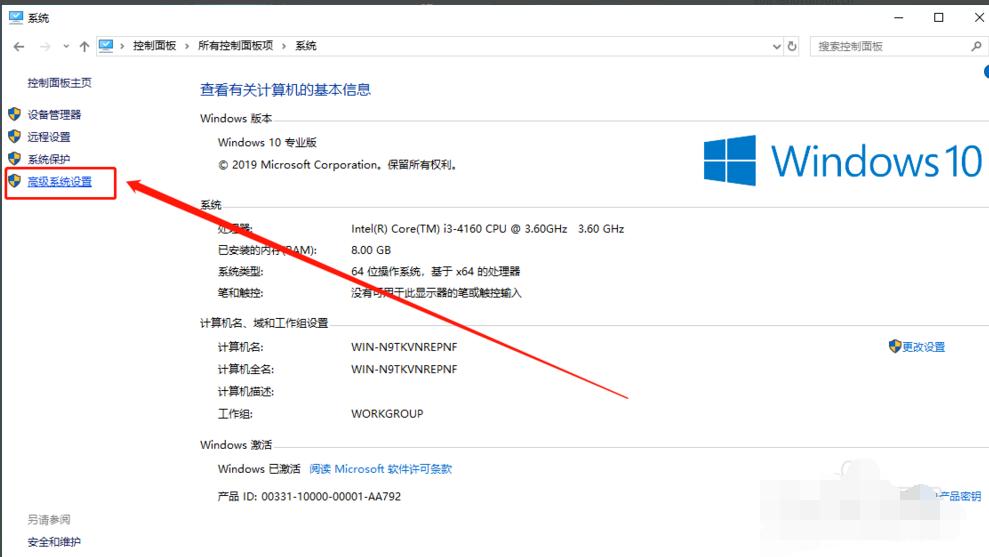Click the 8.00 GB memory value
989x557 pixels.
(371, 250)
